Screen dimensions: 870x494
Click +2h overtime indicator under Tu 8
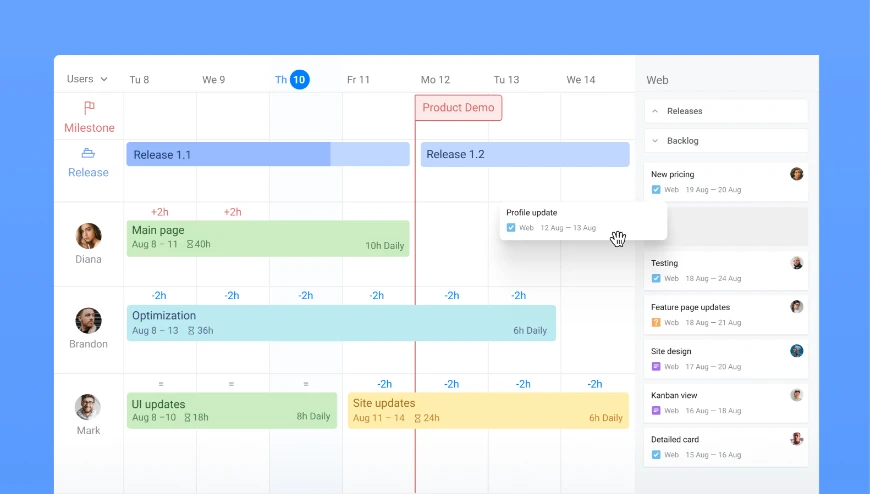(160, 212)
